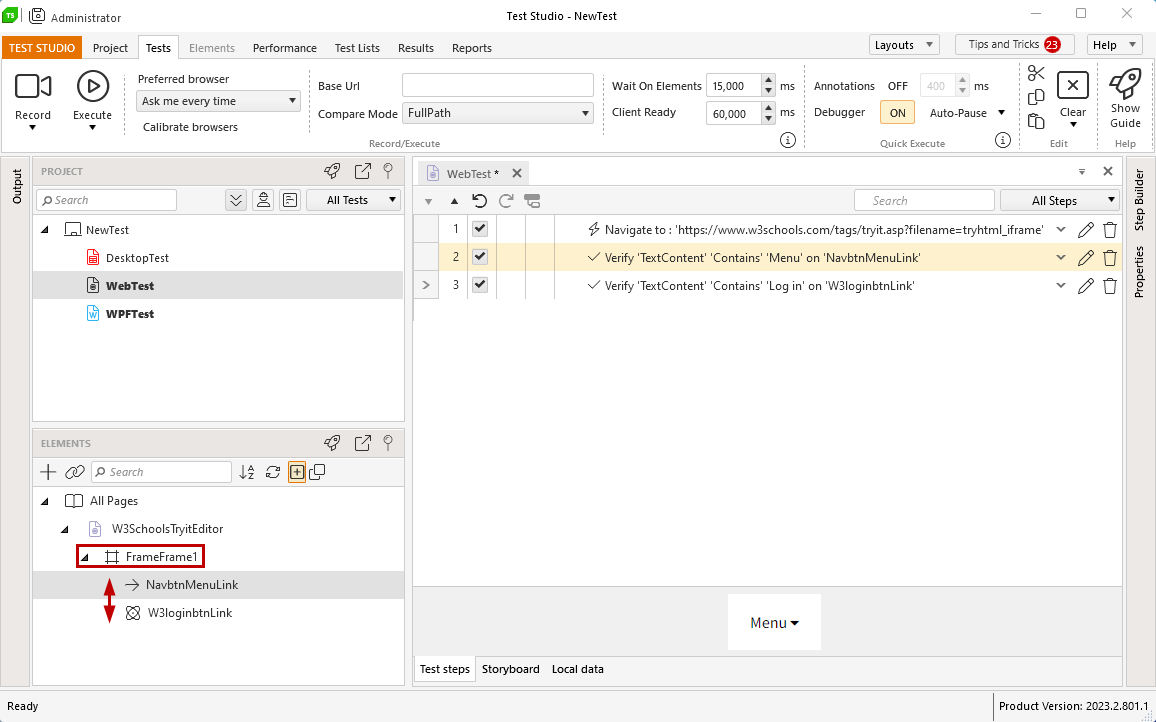The image size is (1156, 722).
Task: Switch to Storyboard tab
Action: click(x=511, y=669)
